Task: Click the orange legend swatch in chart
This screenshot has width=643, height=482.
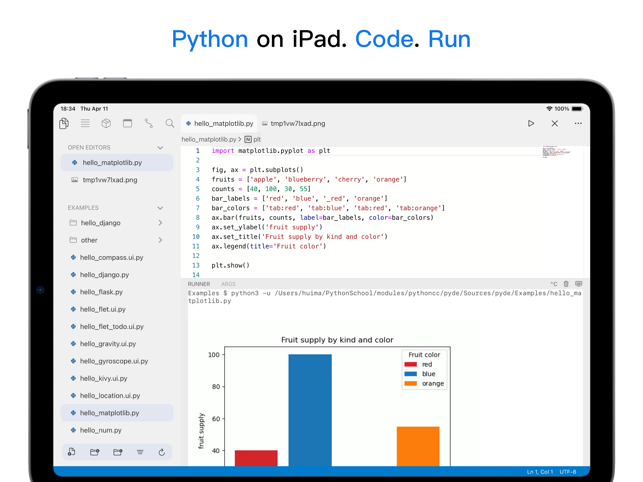Action: pyautogui.click(x=410, y=384)
